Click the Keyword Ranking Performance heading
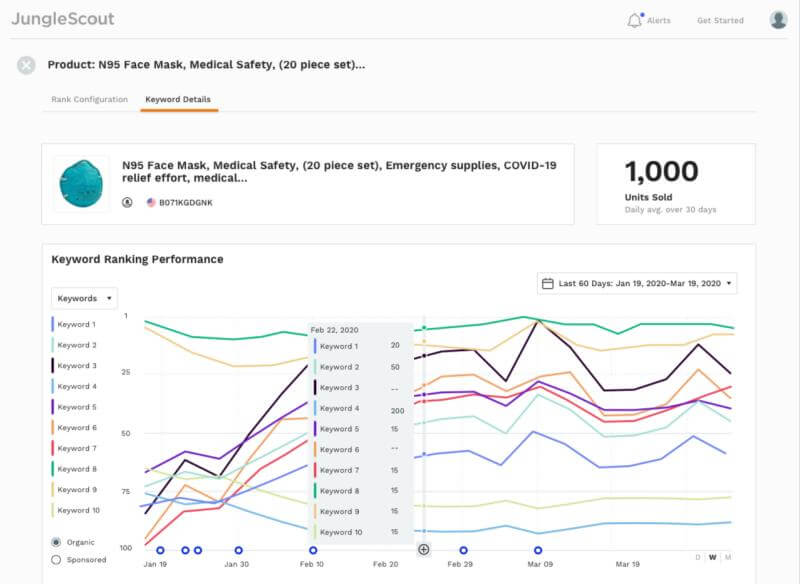The height and width of the screenshot is (584, 800). click(137, 260)
